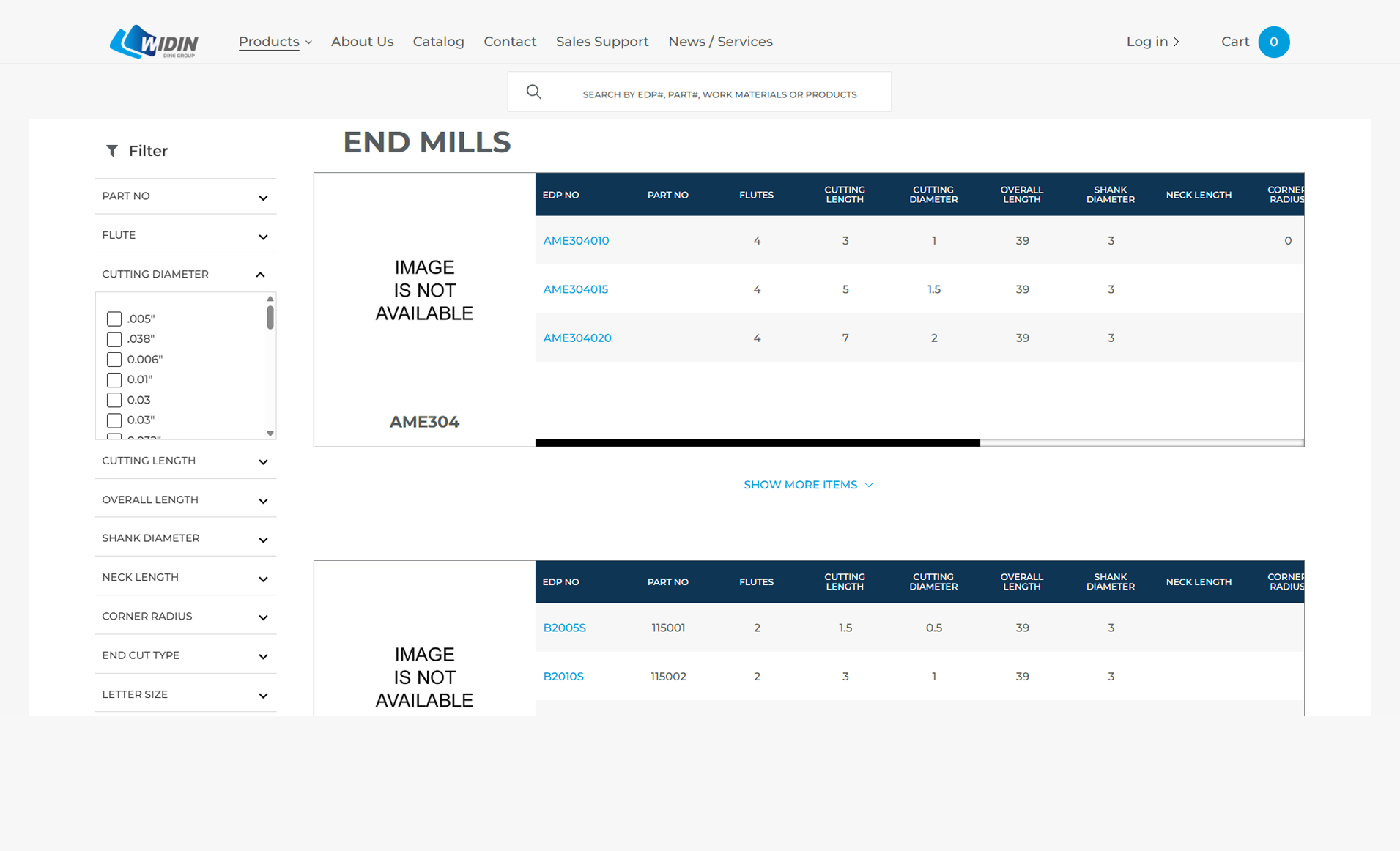The height and width of the screenshot is (851, 1400).
Task: Open the Cart link
Action: pyautogui.click(x=1235, y=42)
